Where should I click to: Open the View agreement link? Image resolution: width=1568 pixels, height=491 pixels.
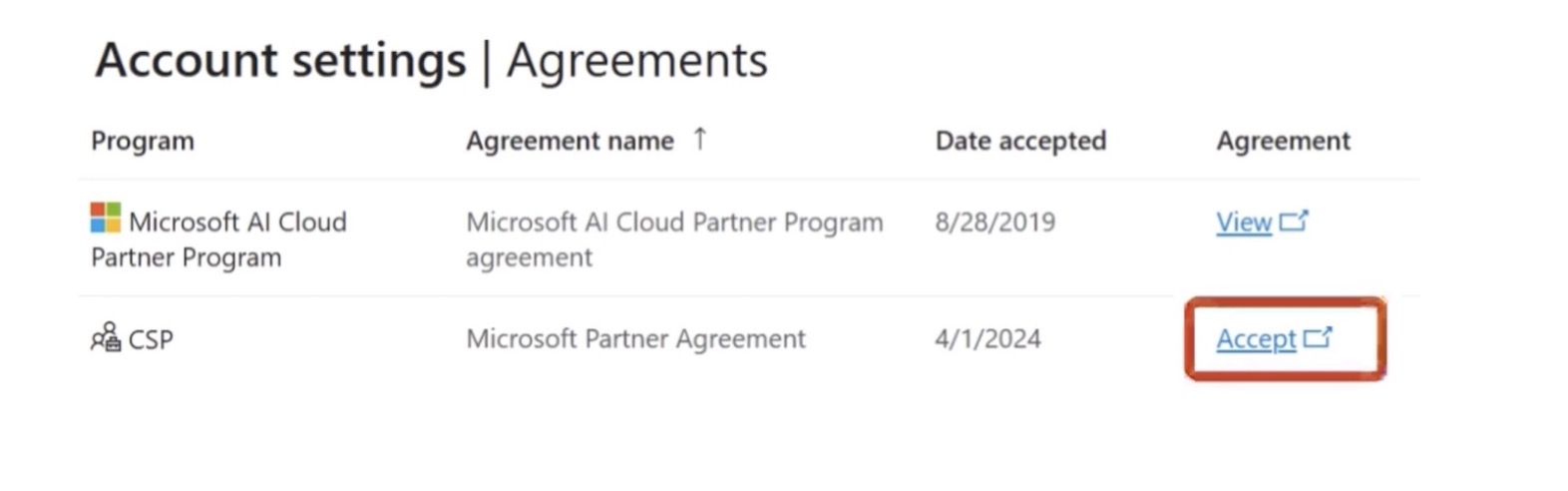point(1244,222)
